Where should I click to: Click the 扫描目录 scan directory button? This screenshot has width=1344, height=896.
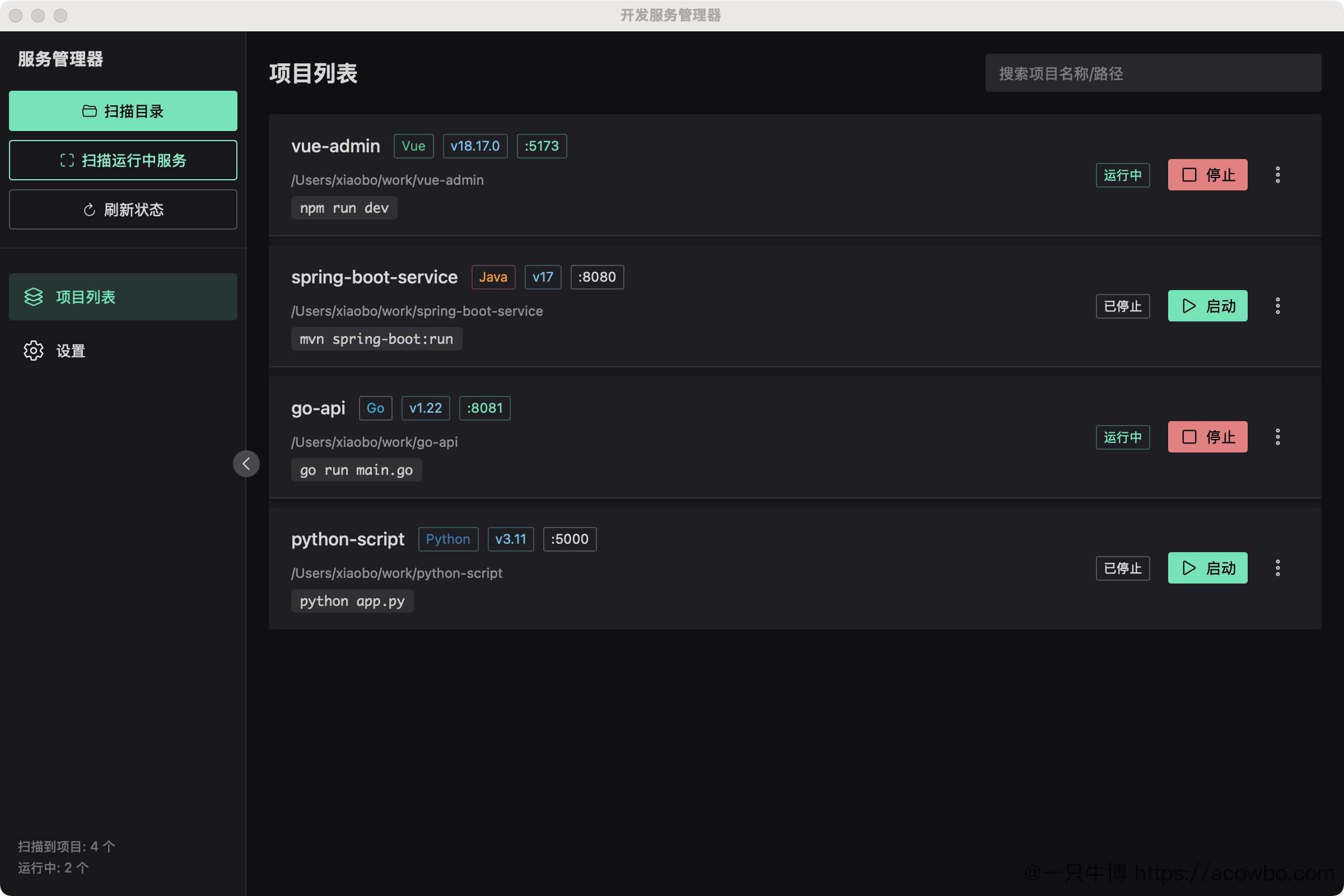(x=123, y=111)
